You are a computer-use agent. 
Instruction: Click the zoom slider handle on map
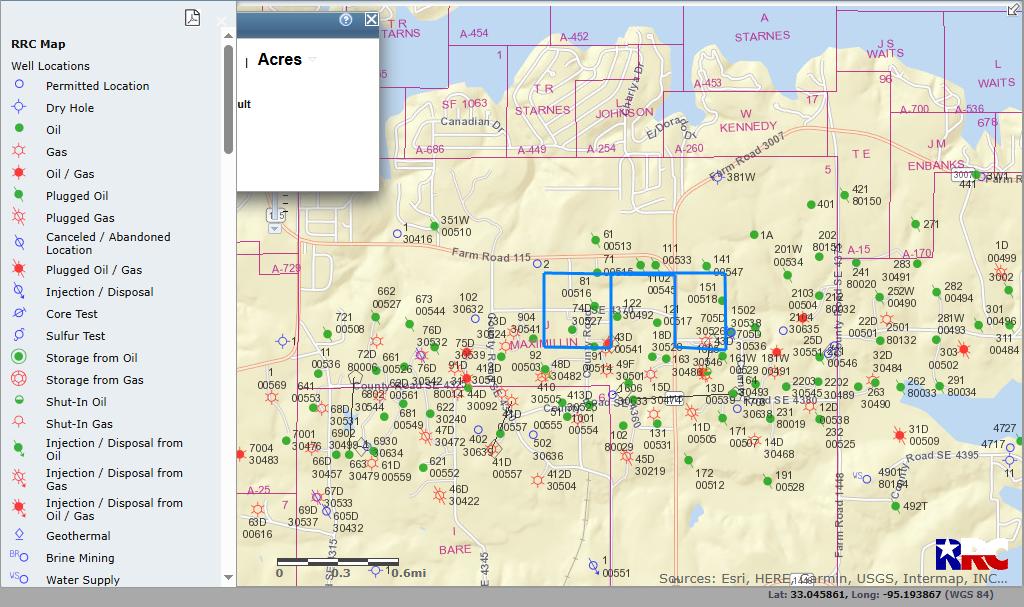pos(276,215)
